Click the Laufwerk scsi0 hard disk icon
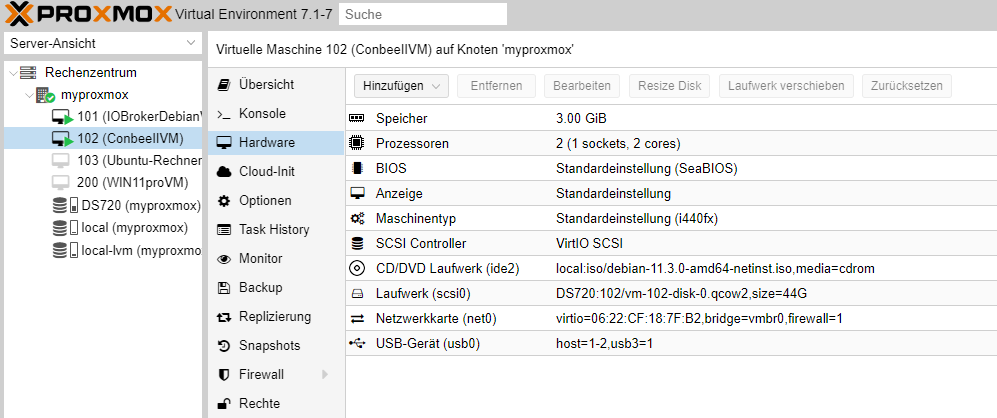This screenshot has height=418, width=997. click(357, 294)
